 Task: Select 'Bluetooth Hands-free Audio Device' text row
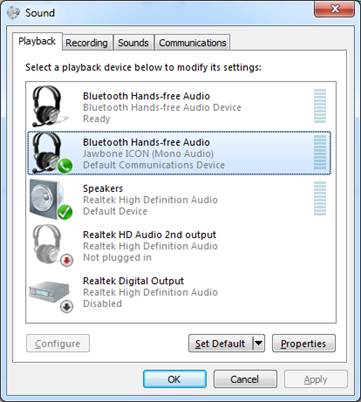tap(162, 108)
